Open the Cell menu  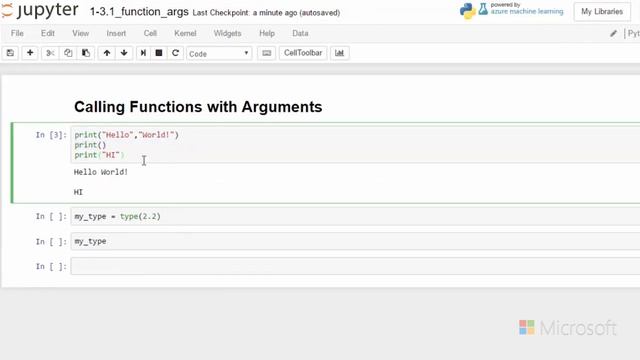pyautogui.click(x=150, y=33)
